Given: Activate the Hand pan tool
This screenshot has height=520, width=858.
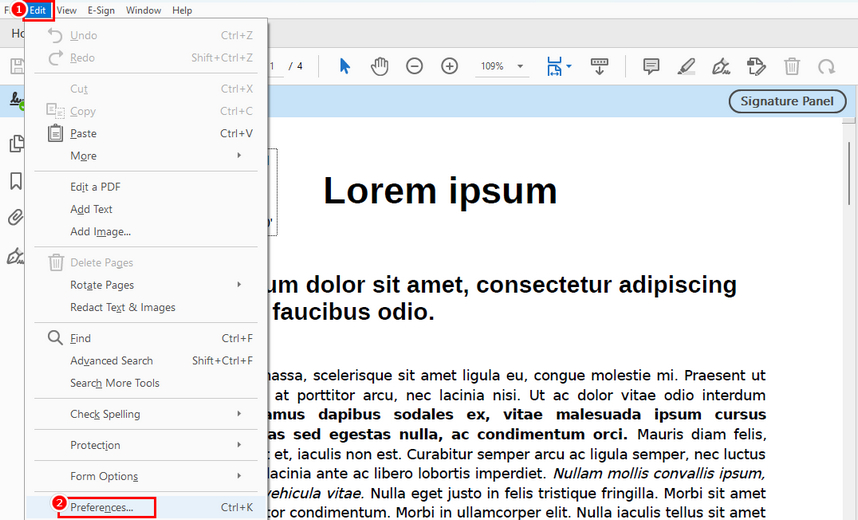Looking at the screenshot, I should pyautogui.click(x=380, y=67).
